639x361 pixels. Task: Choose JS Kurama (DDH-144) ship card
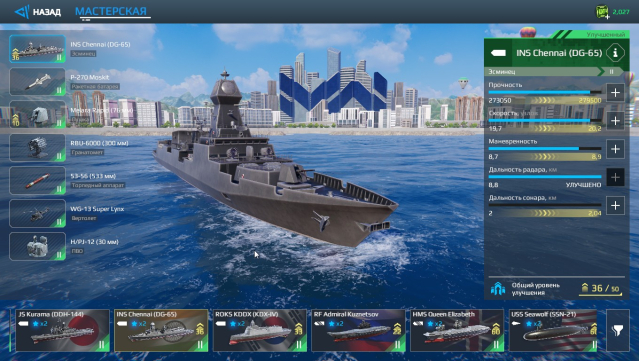tap(62, 330)
